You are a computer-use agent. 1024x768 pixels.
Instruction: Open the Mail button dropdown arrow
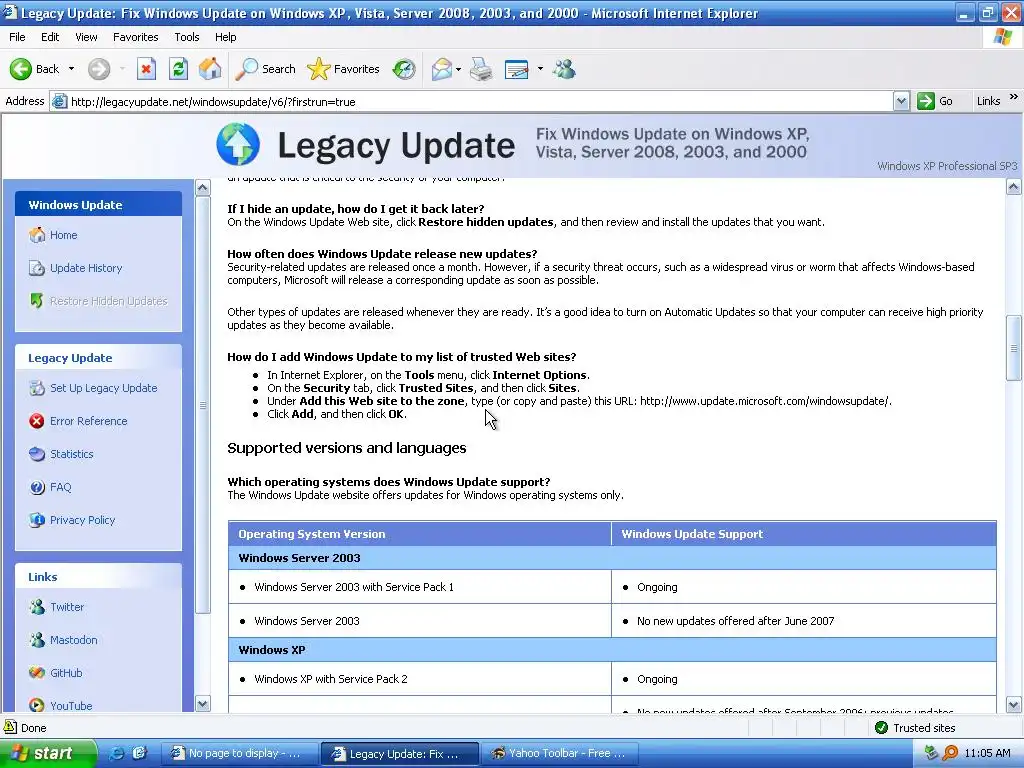click(458, 69)
